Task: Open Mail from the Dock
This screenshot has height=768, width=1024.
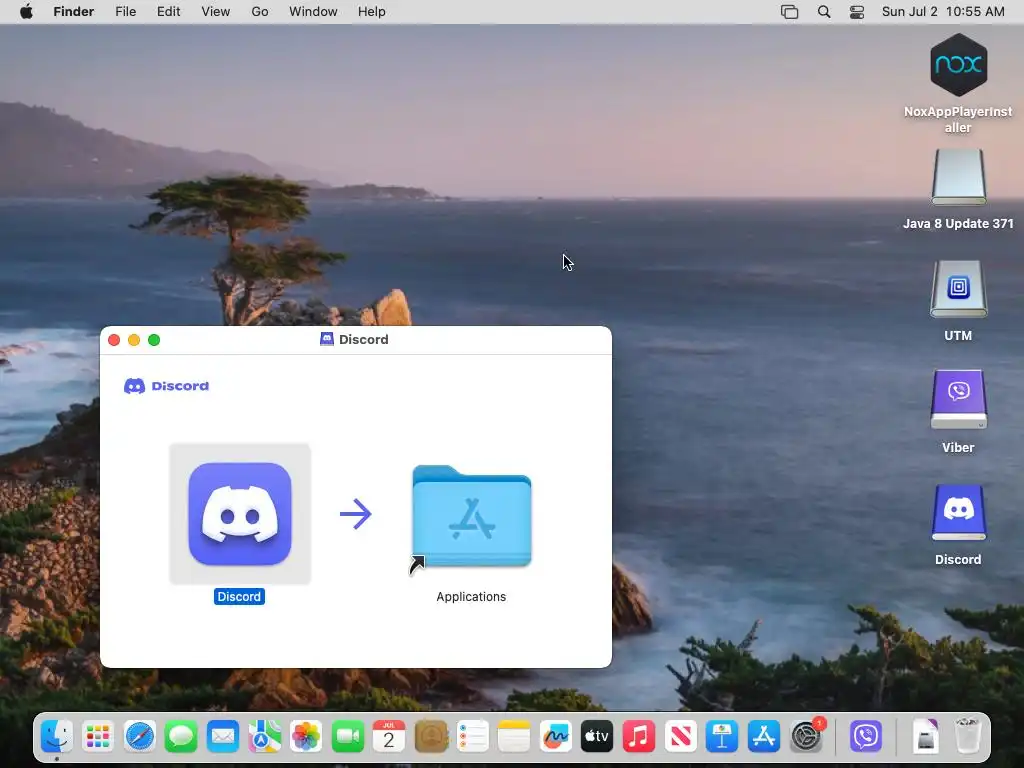Action: pyautogui.click(x=223, y=737)
